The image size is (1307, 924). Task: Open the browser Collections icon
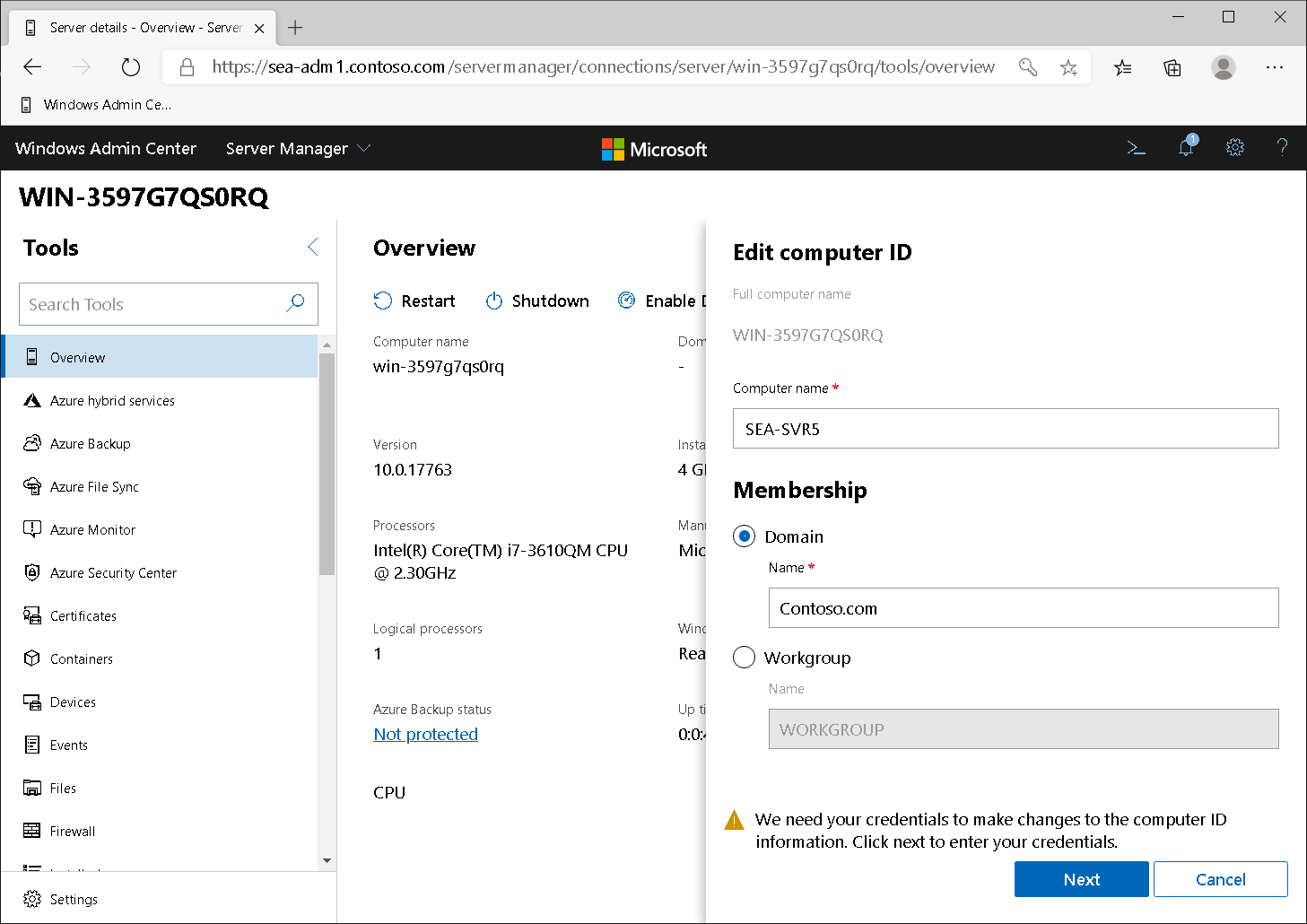[x=1172, y=67]
